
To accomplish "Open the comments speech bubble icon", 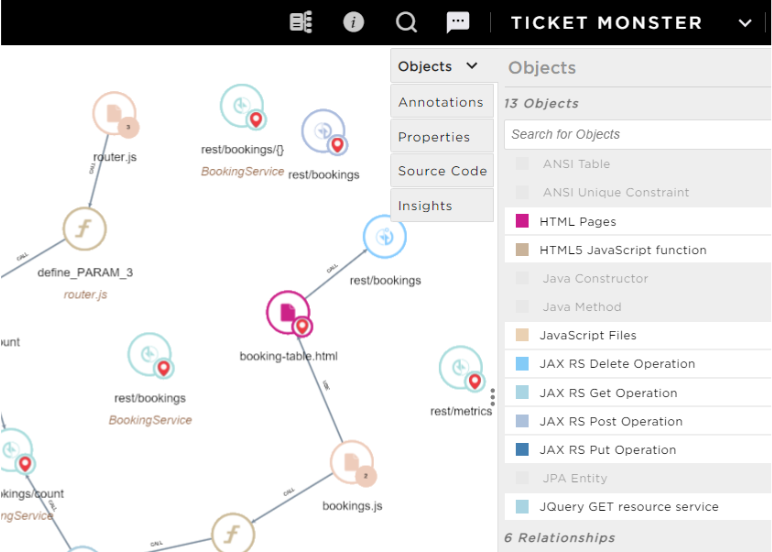I will tap(458, 22).
